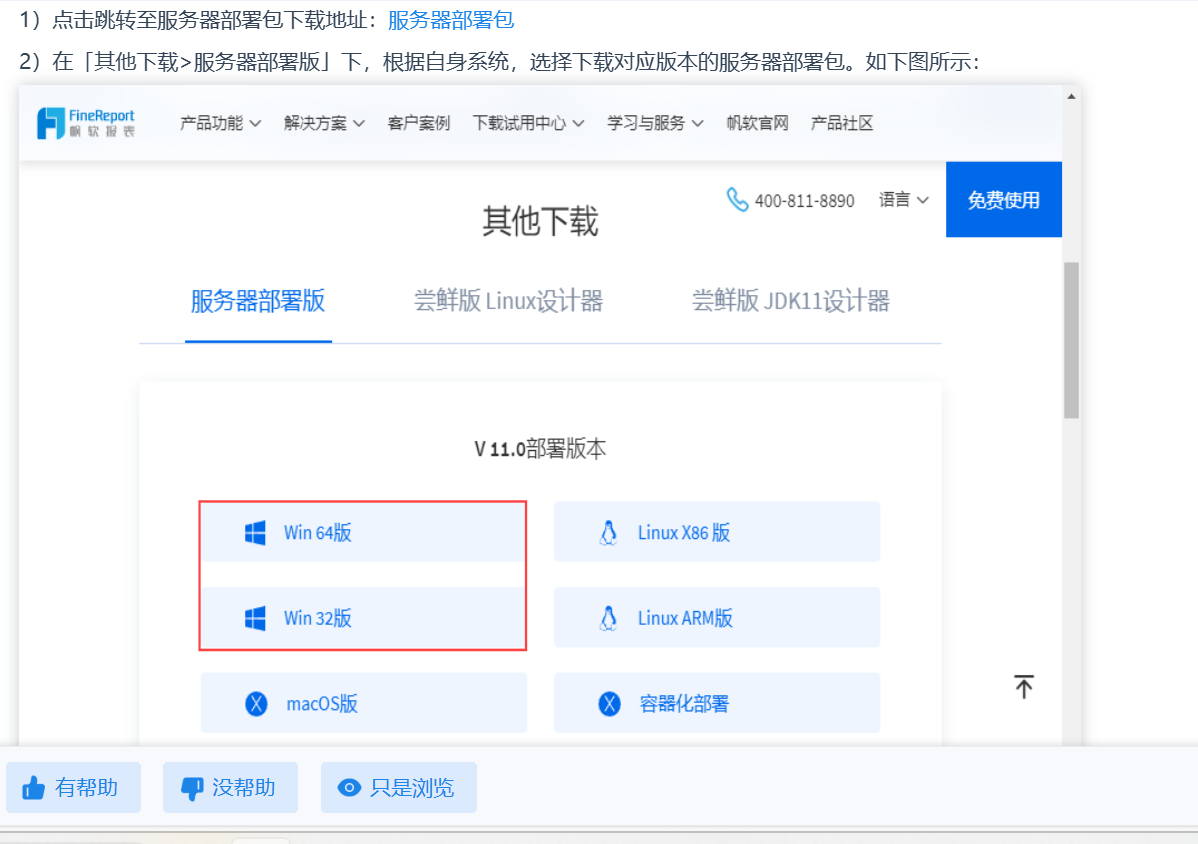Image resolution: width=1198 pixels, height=844 pixels.
Task: Expand the 学习与服务 dropdown menu
Action: [x=655, y=123]
